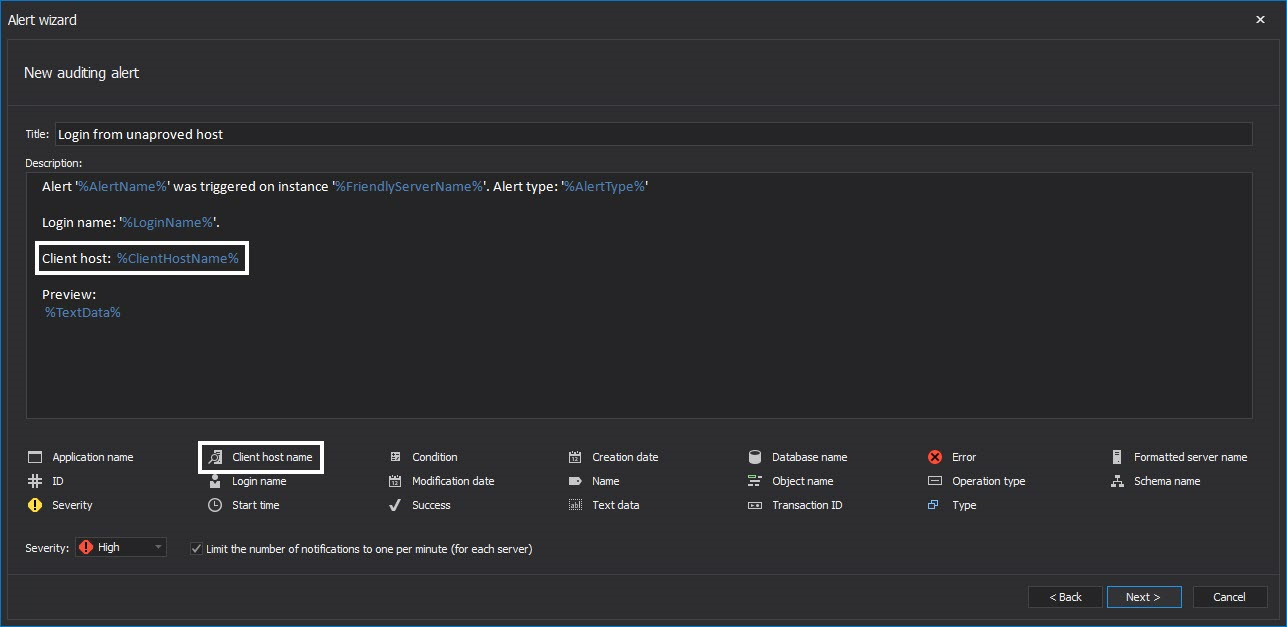Toggle limit notifications to one per minute checkbox
The image size is (1287, 627).
click(196, 548)
